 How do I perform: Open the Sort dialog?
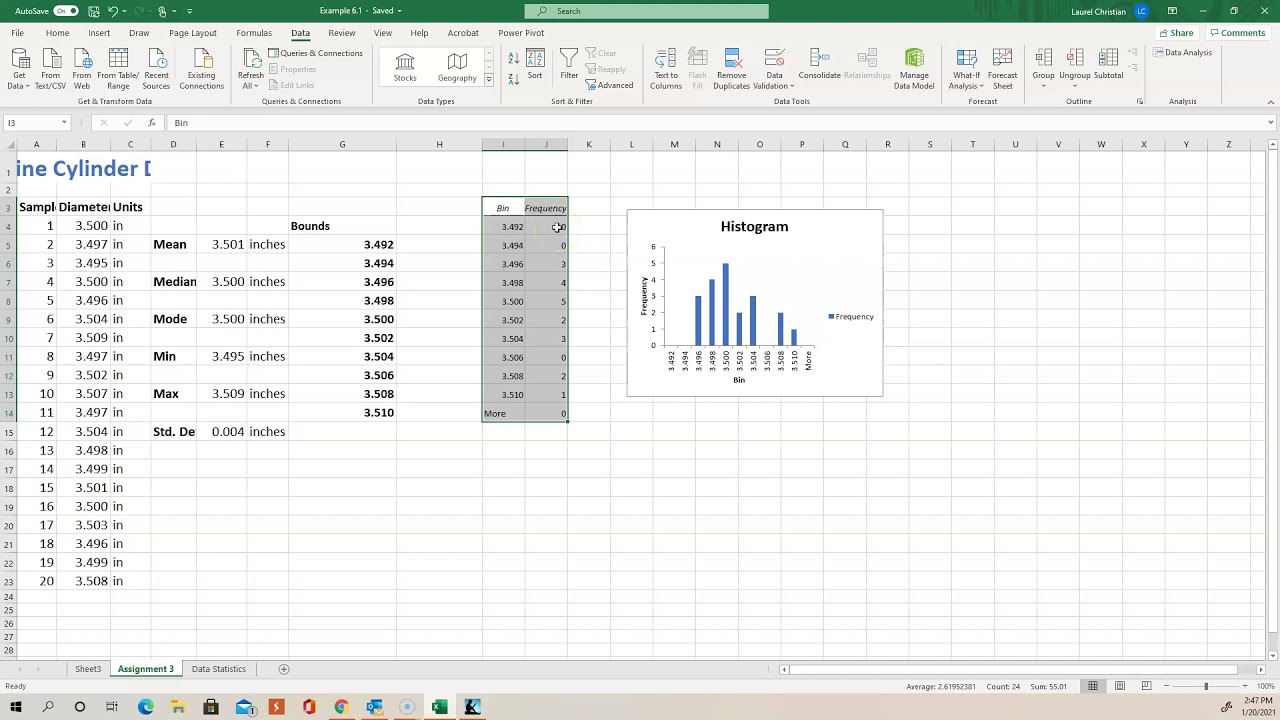[x=535, y=66]
